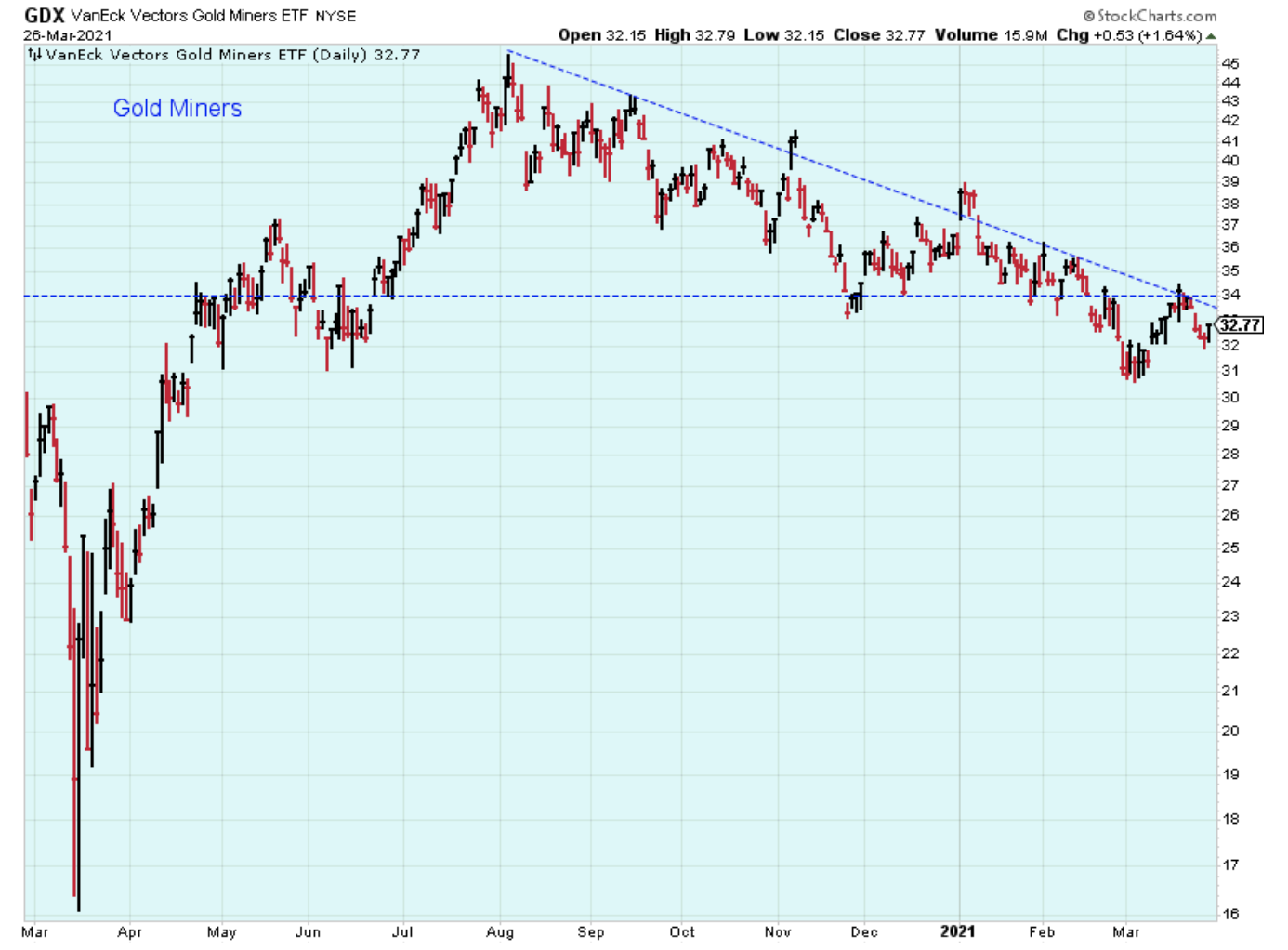Click the 26-Mar-2021 chart date
Screen dimensions: 1288x950
pyautogui.click(x=67, y=35)
